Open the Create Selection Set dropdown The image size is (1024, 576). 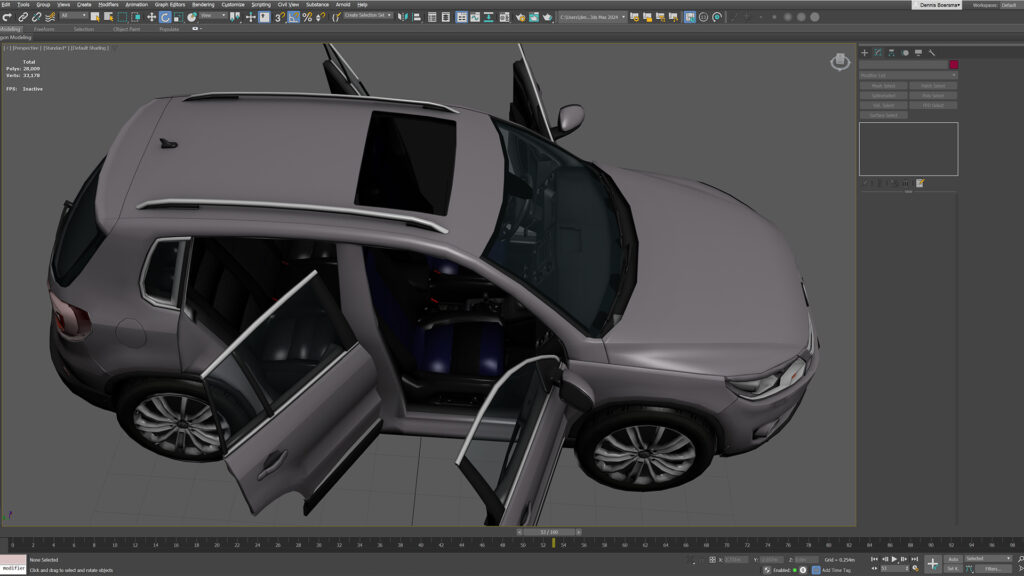click(x=368, y=15)
